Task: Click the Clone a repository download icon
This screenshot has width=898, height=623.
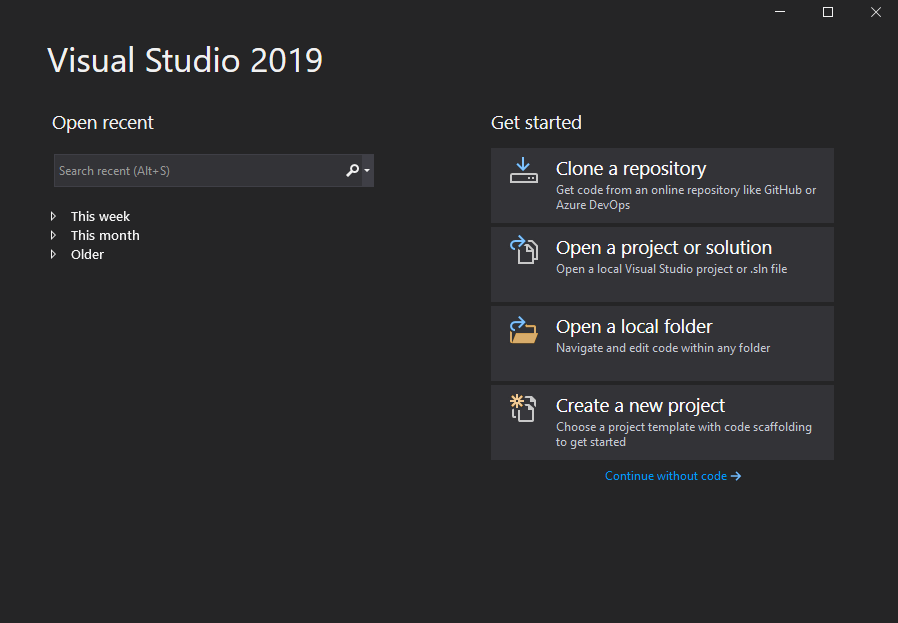Action: (523, 171)
